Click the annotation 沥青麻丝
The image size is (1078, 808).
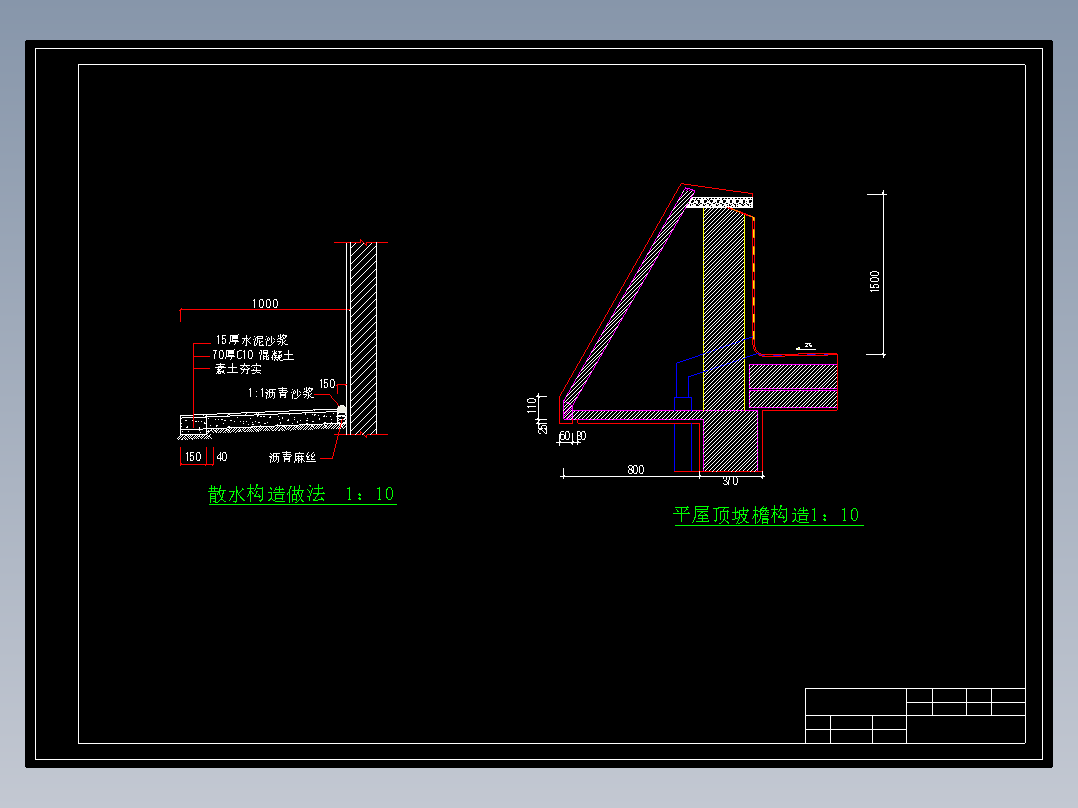(x=294, y=455)
